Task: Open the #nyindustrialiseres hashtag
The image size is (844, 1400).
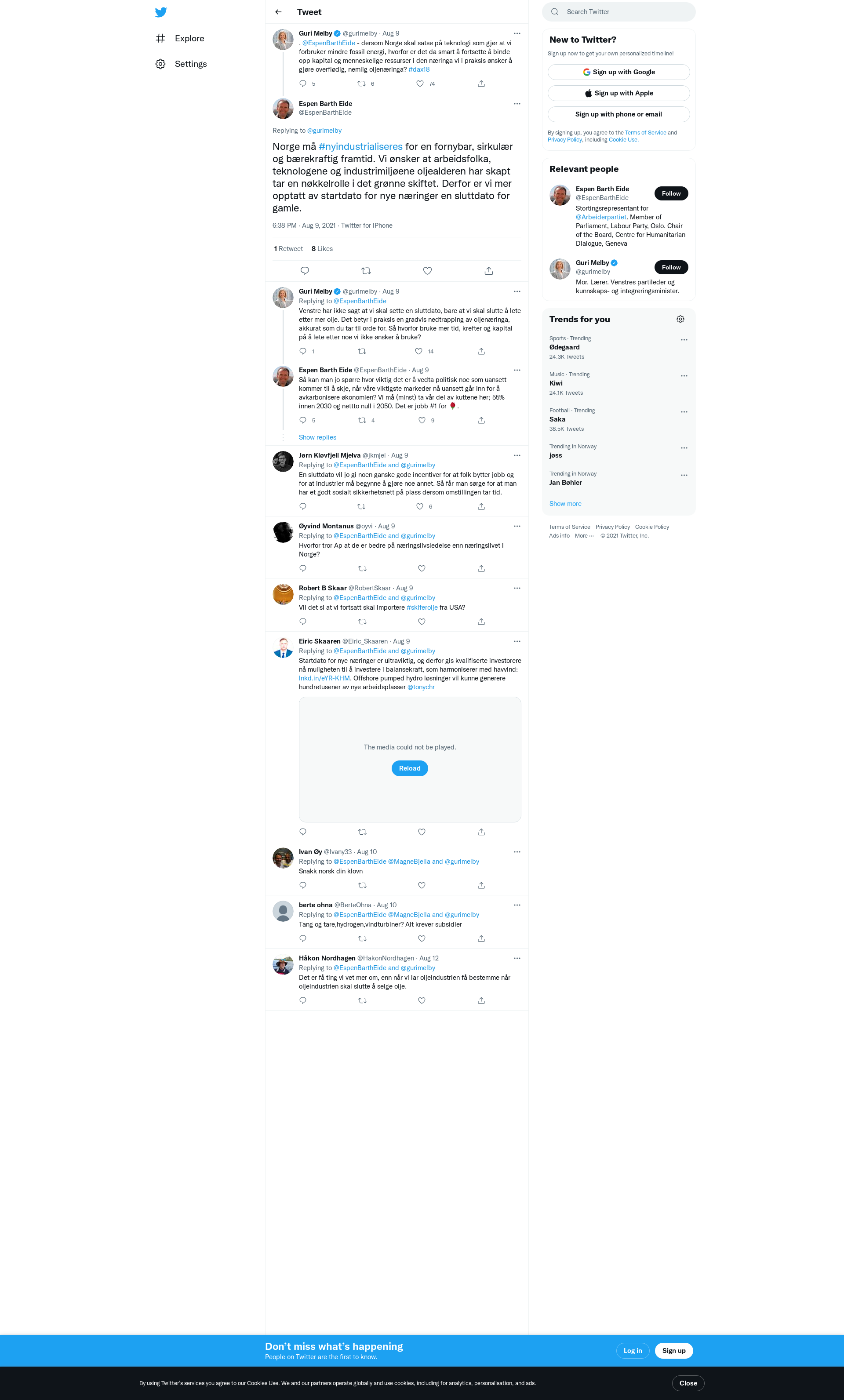Action: coord(360,146)
